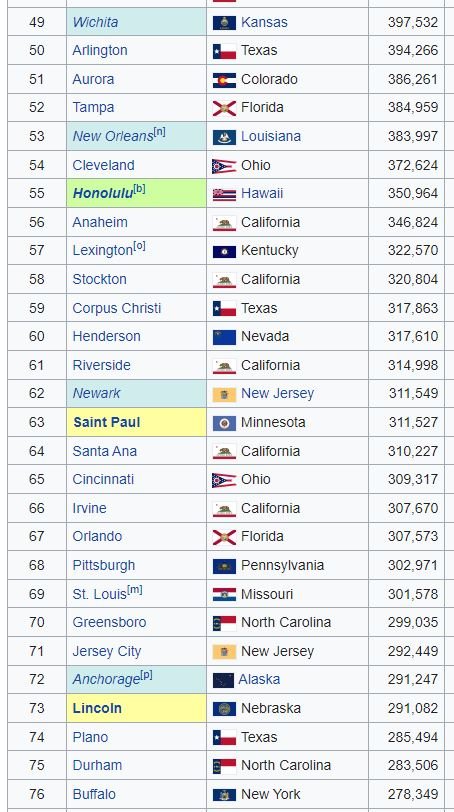The width and height of the screenshot is (454, 812).
Task: Open footnote [m] beside St. Louis
Action: pos(135,590)
